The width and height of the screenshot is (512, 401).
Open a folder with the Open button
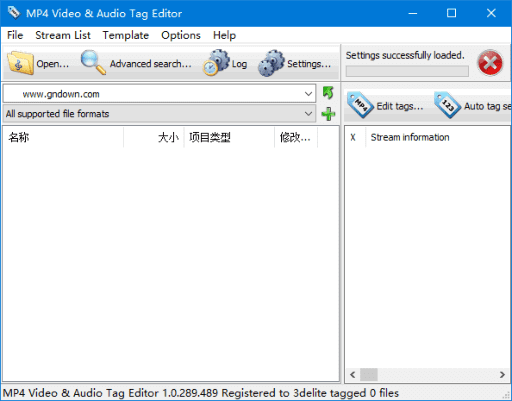click(x=38, y=63)
